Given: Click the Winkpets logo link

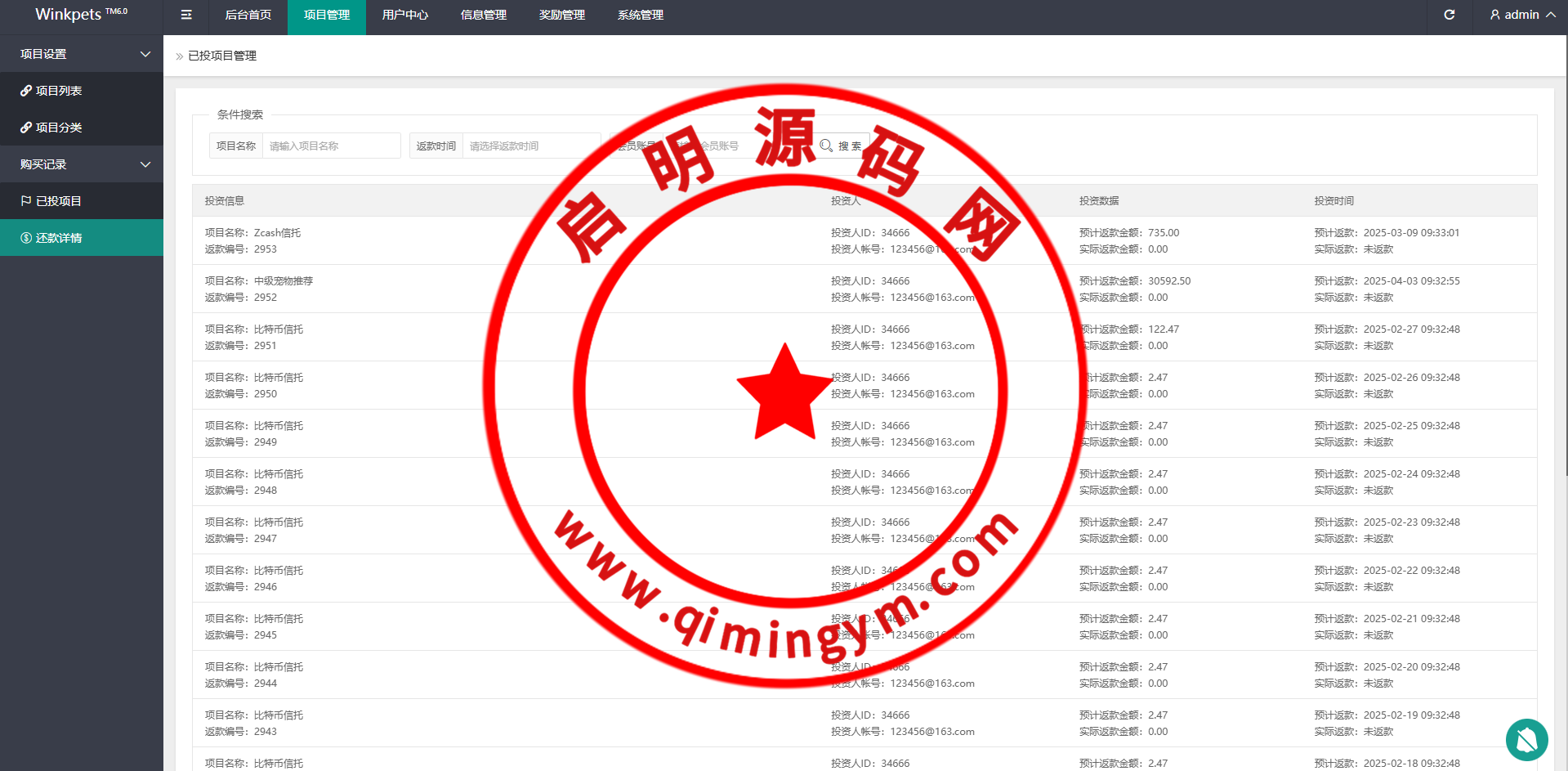Looking at the screenshot, I should (x=81, y=15).
